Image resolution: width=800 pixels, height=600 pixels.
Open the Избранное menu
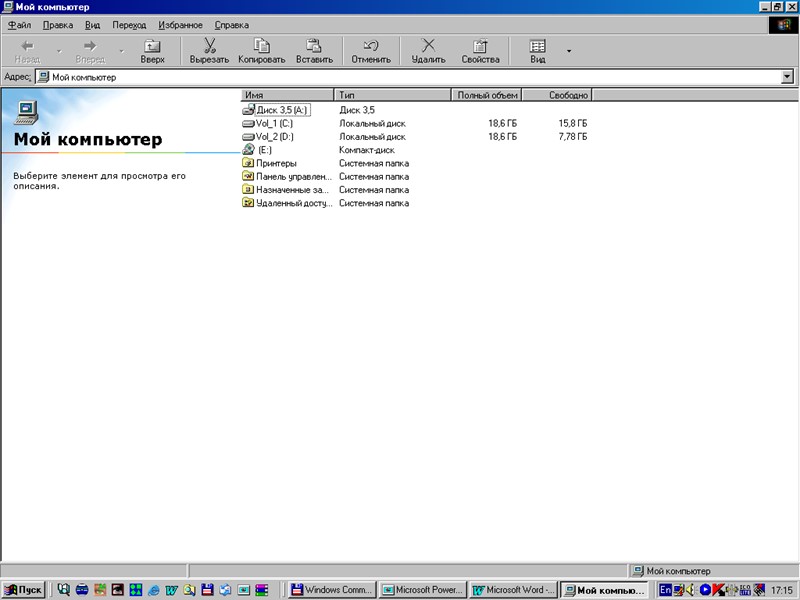coord(180,25)
